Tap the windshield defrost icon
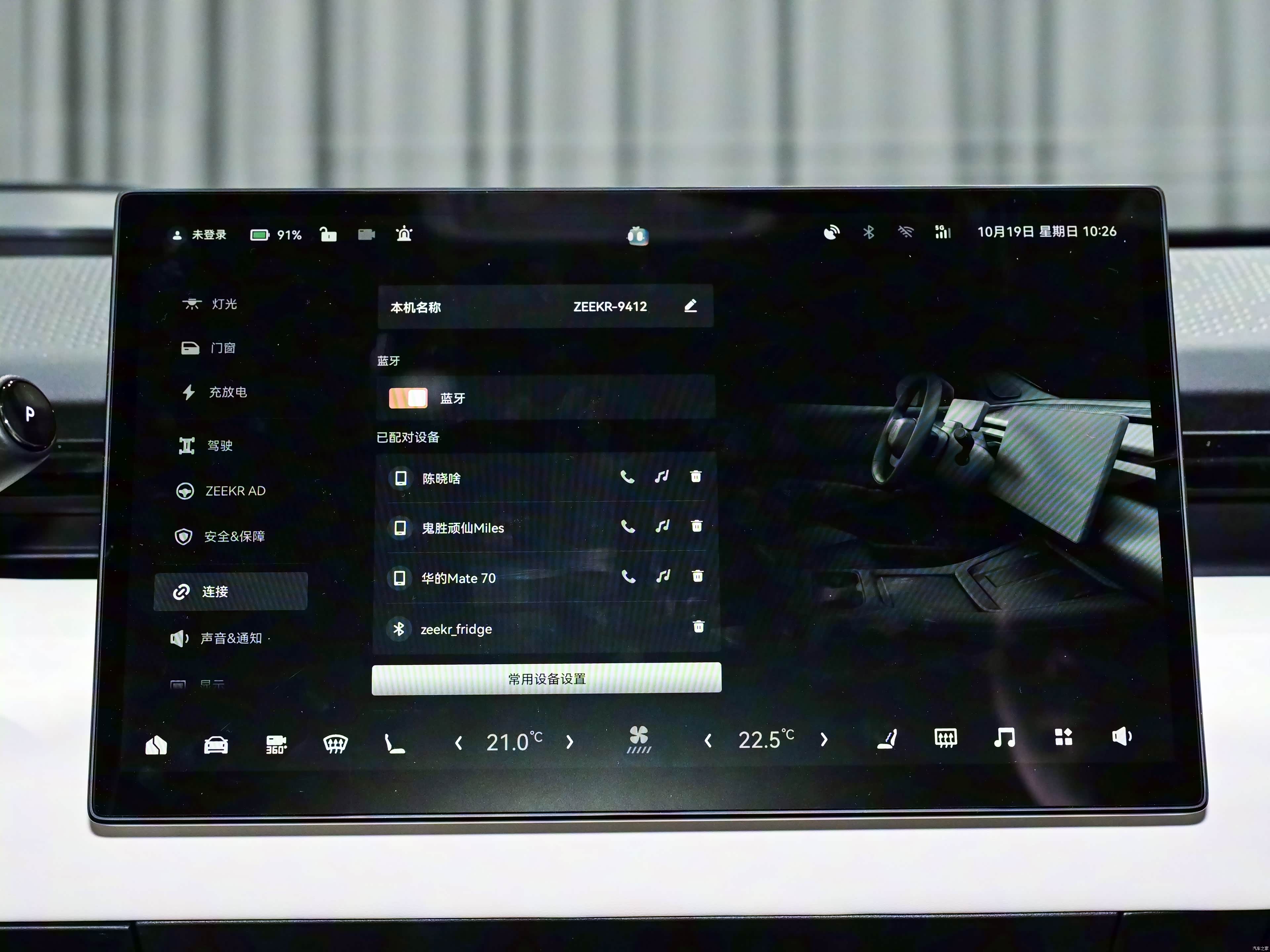 335,744
